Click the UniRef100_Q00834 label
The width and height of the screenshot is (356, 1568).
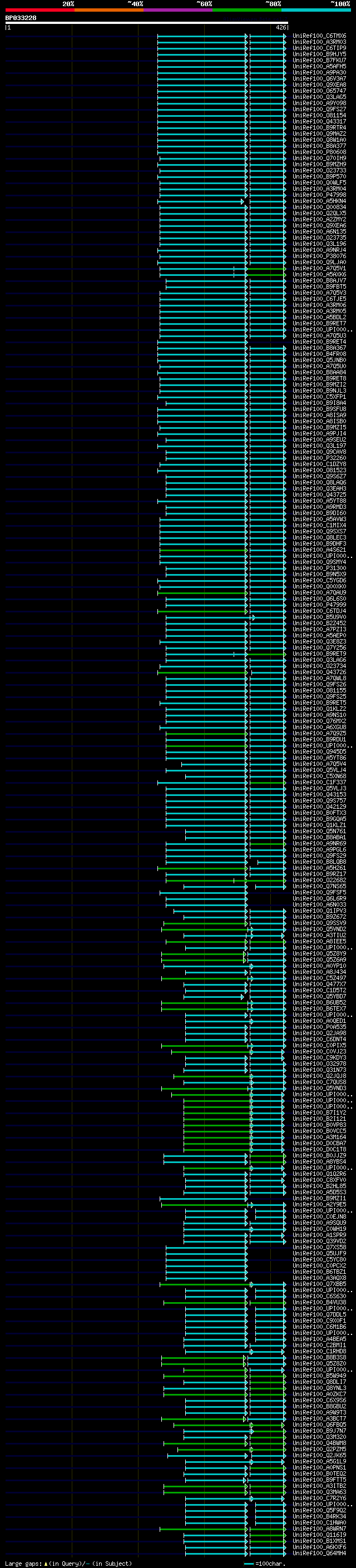coord(319,207)
